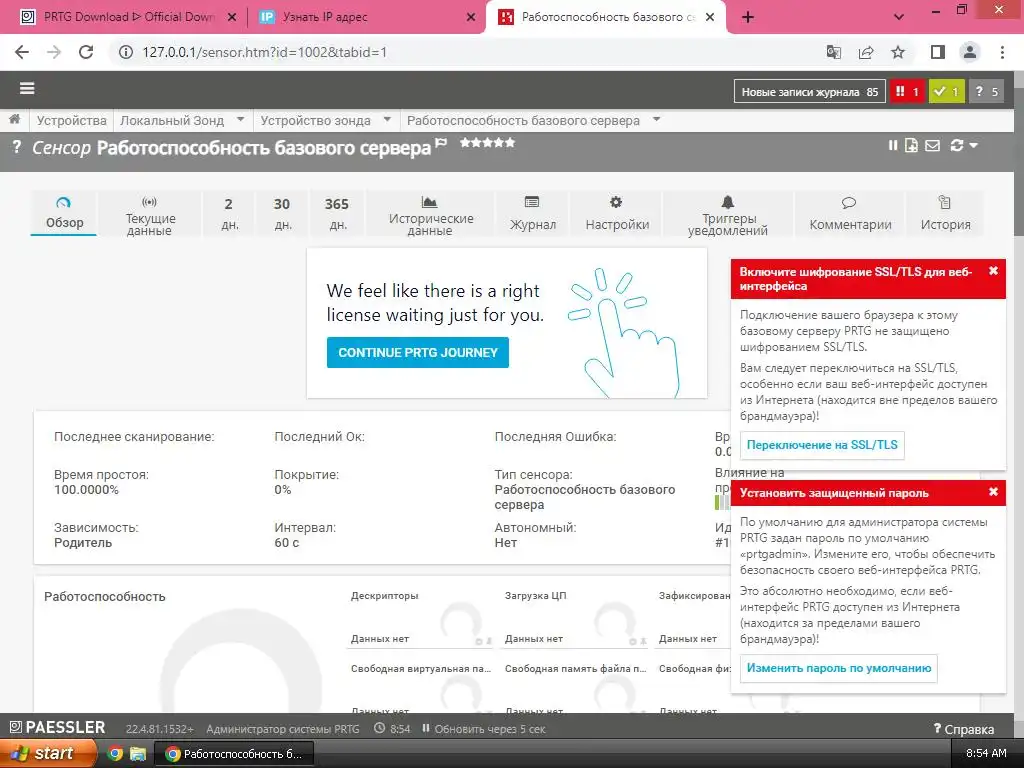Viewport: 1024px width, 768px height.
Task: Click the question mark status icon before Сенсор
Action: tap(16, 147)
